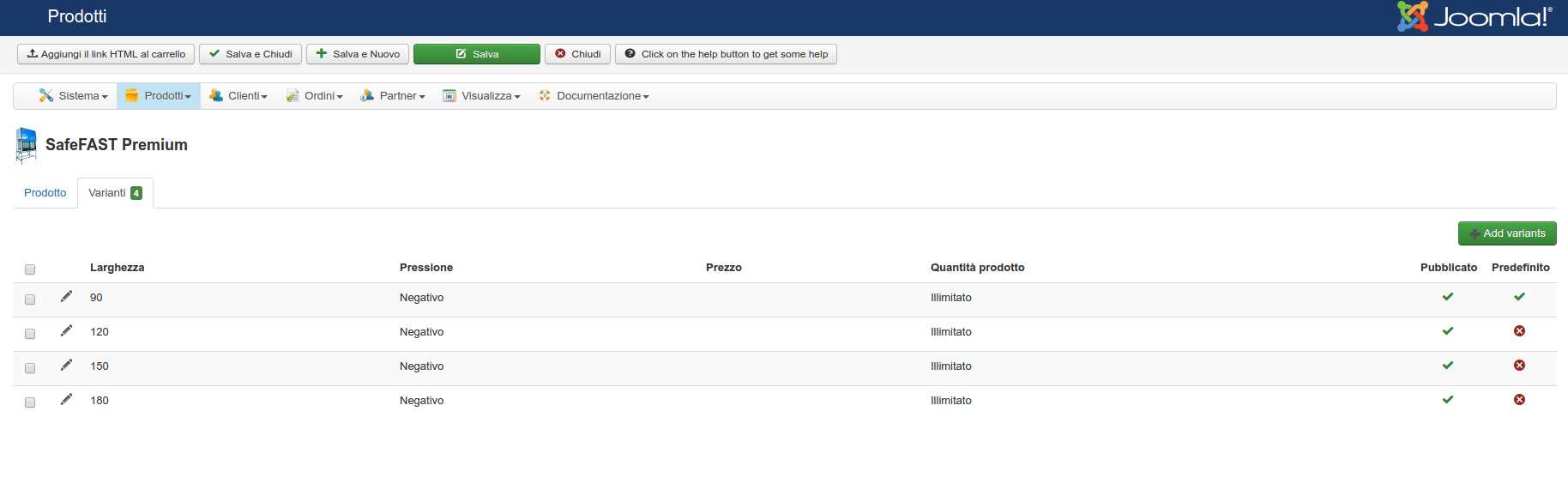Click the Prezzo column header
1568x490 pixels.
(724, 268)
